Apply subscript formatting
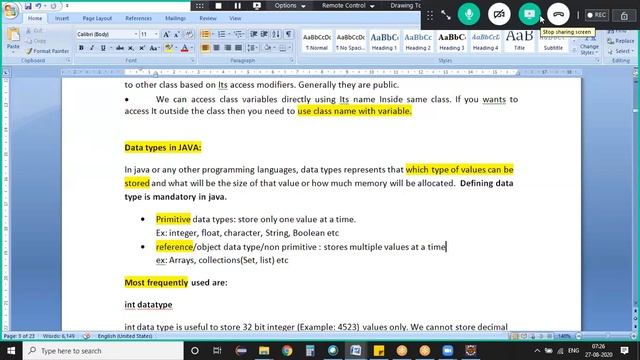Image resolution: width=640 pixels, height=360 pixels. tap(131, 48)
